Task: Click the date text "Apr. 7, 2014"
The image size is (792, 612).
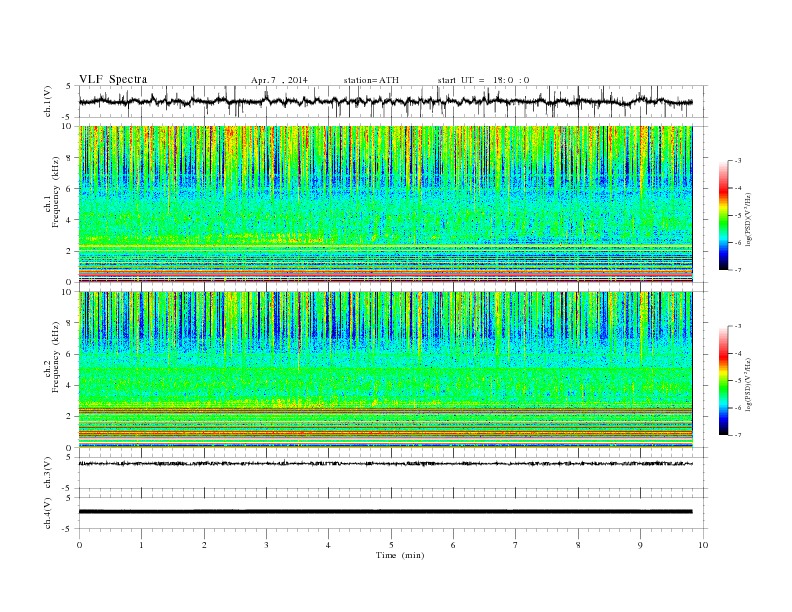Action: (279, 80)
